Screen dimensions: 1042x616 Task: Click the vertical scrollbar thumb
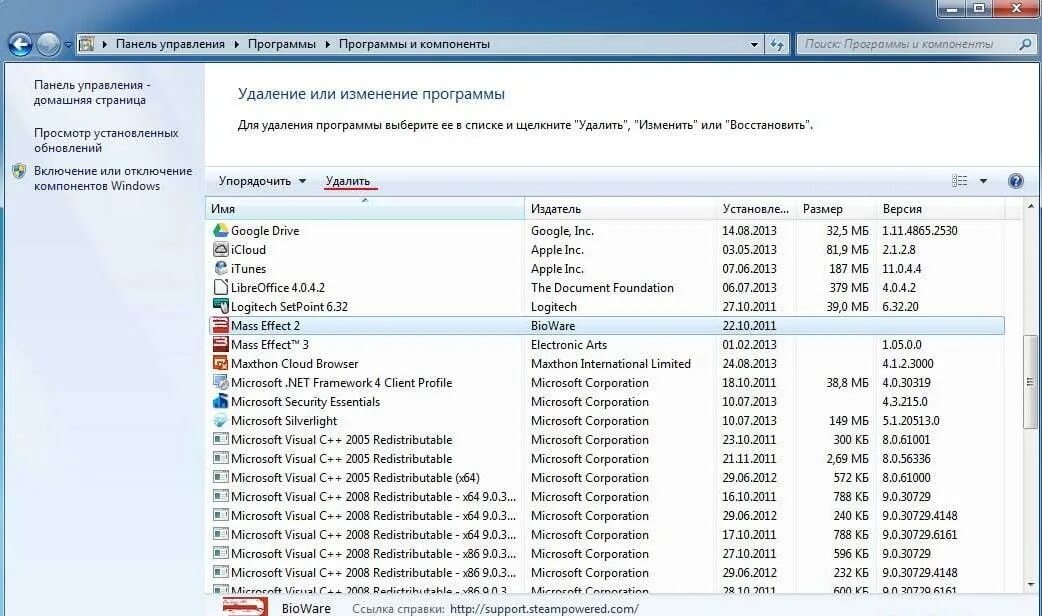tap(1030, 381)
